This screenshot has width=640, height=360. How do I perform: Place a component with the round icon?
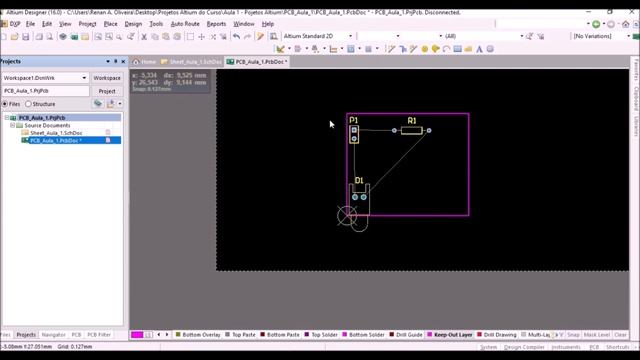tap(490, 49)
